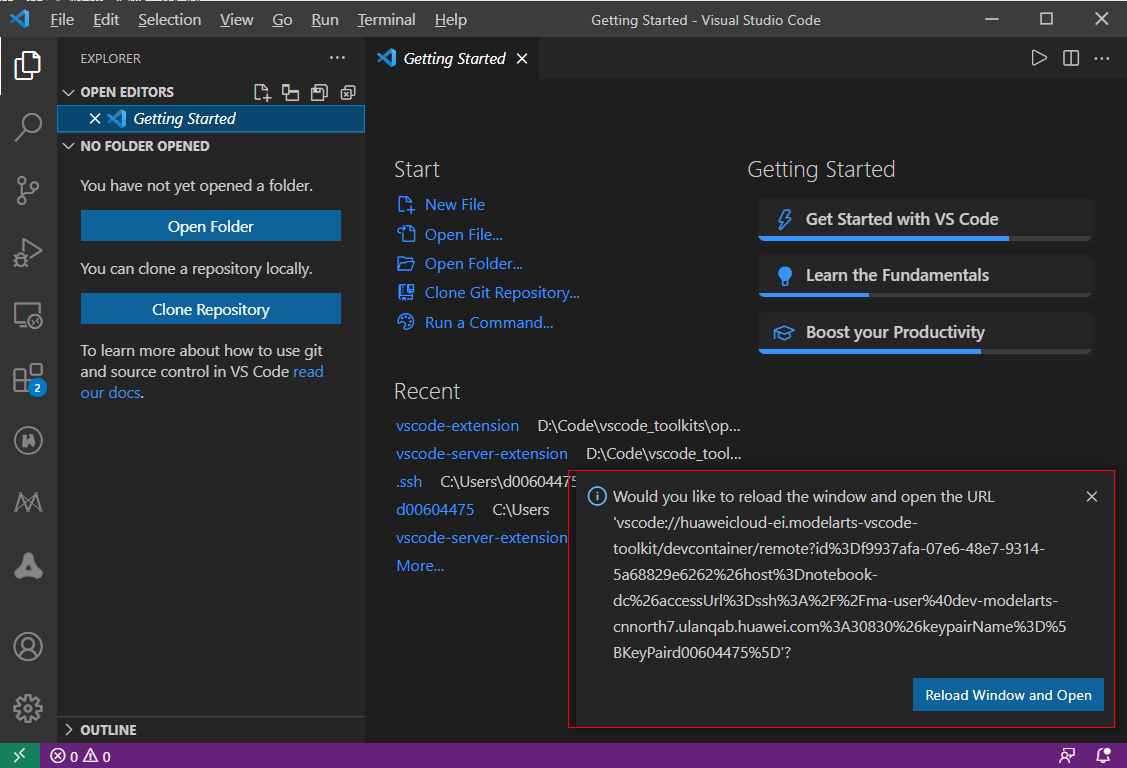Open the Run menu
This screenshot has width=1127, height=768.
325,20
